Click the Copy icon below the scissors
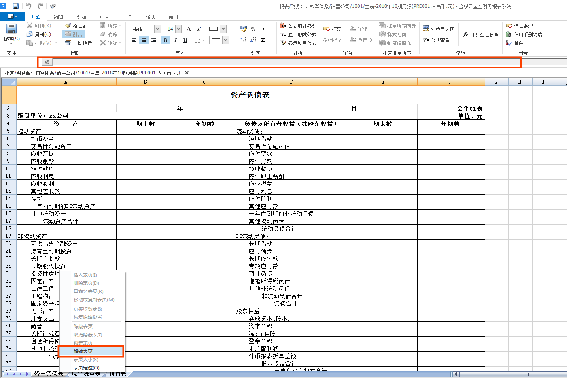The width and height of the screenshot is (567, 378). click(x=30, y=34)
